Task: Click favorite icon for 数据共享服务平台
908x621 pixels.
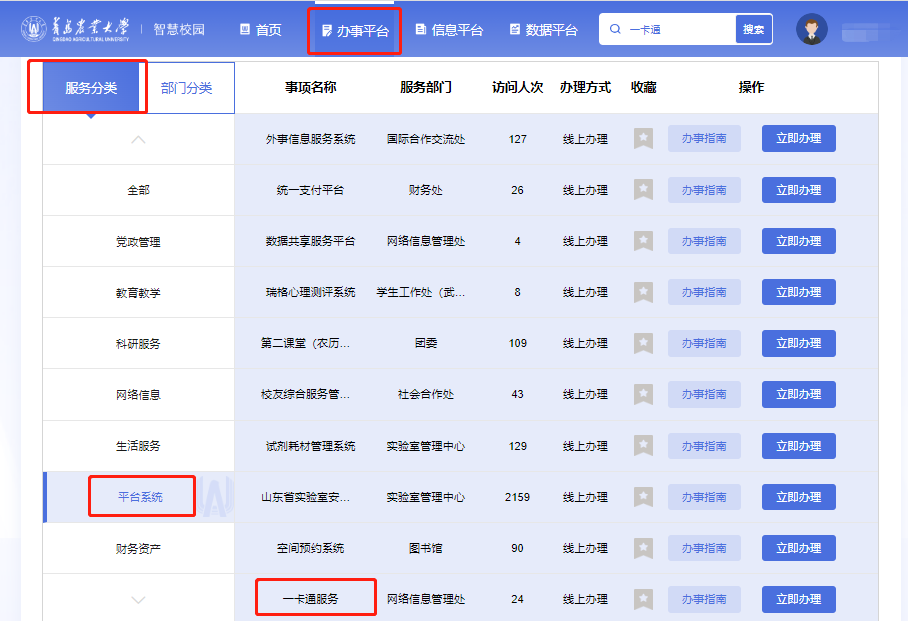Action: pyautogui.click(x=643, y=241)
